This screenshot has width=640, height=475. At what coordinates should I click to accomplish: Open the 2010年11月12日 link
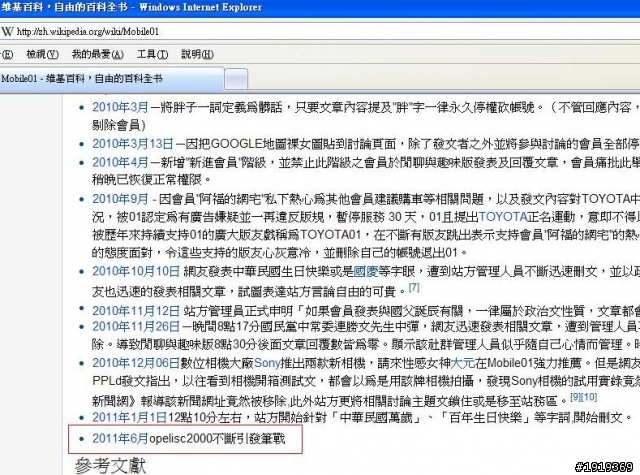coord(136,311)
